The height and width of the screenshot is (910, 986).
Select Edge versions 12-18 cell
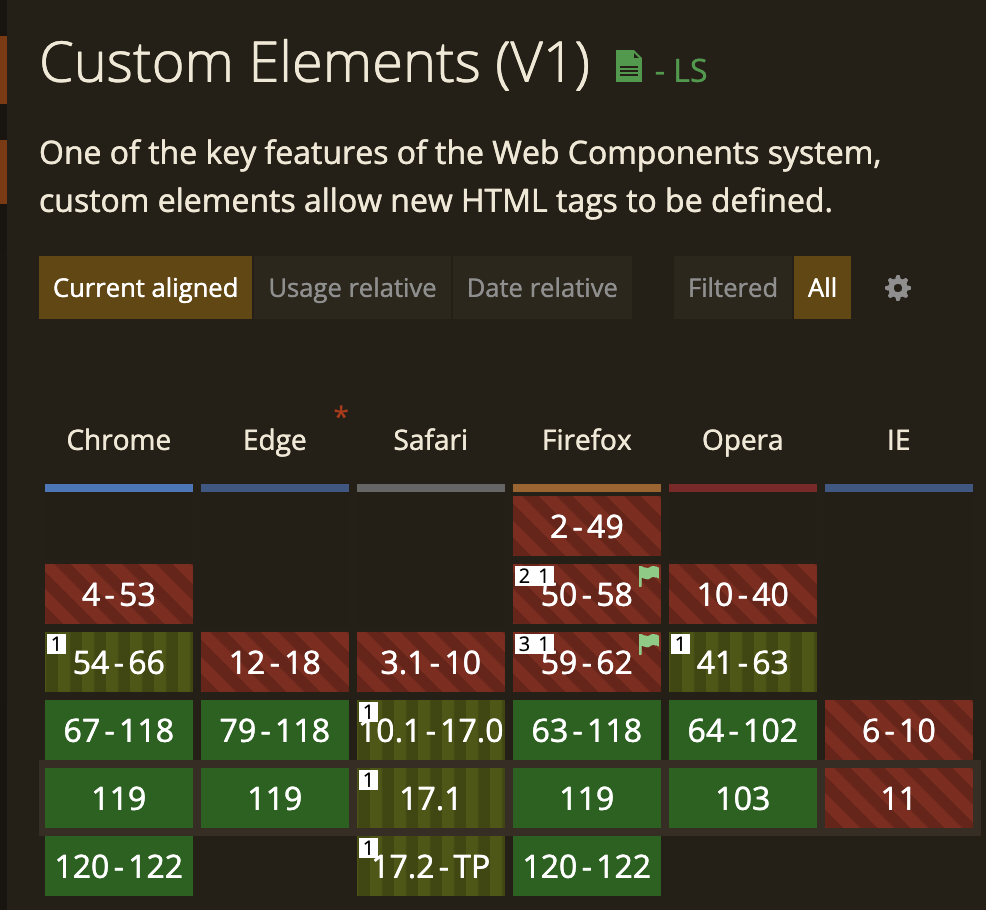[275, 662]
